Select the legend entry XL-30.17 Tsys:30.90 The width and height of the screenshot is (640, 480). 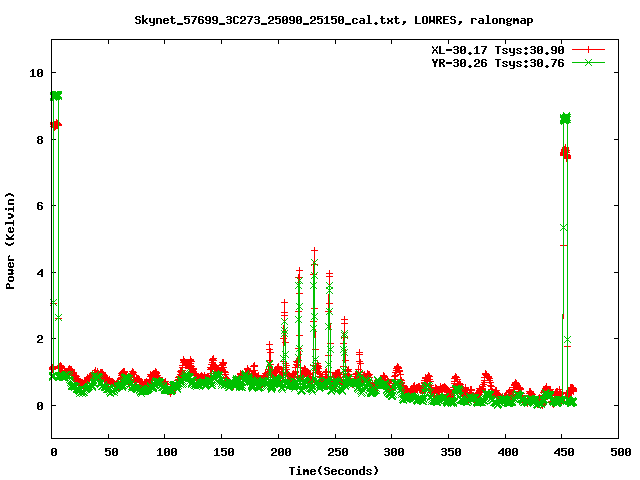point(498,50)
